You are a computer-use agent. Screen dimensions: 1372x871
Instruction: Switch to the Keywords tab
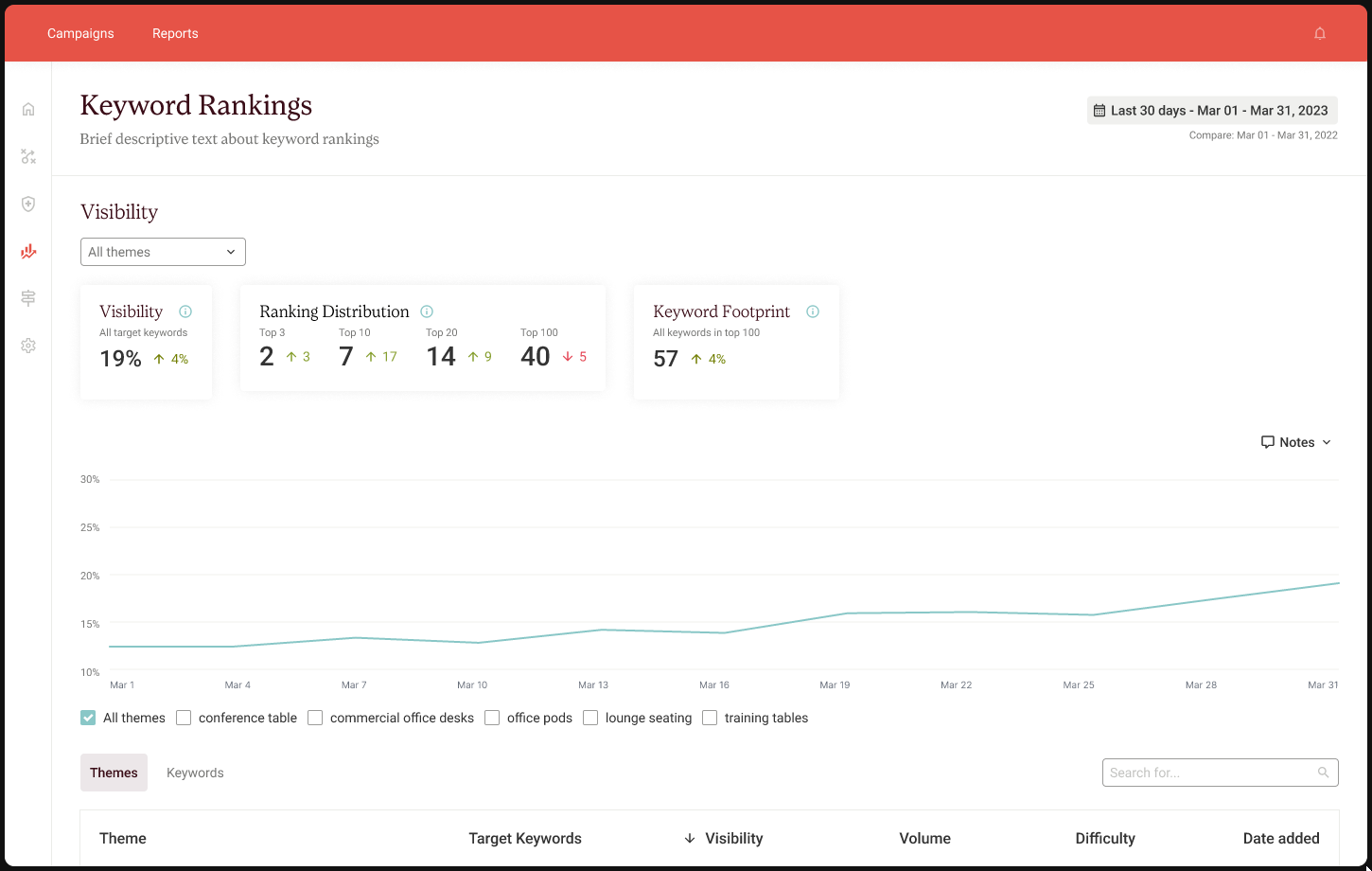[195, 773]
